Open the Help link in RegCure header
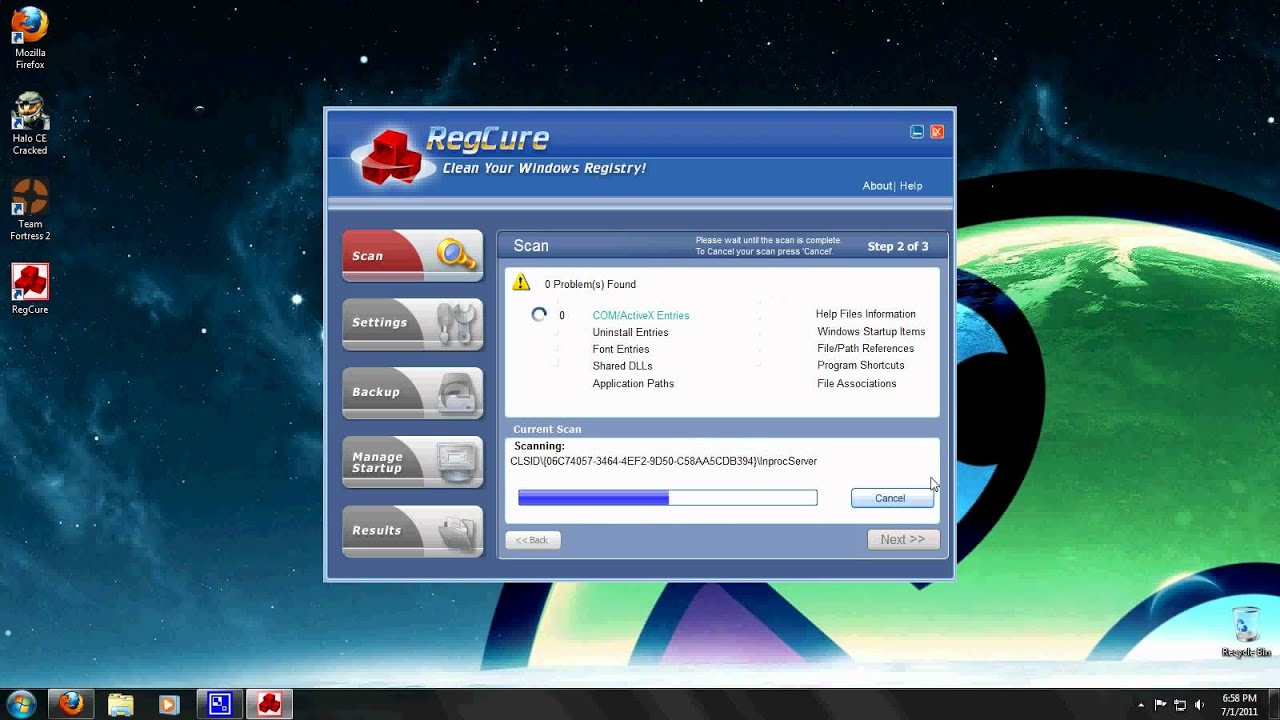 pyautogui.click(x=911, y=186)
